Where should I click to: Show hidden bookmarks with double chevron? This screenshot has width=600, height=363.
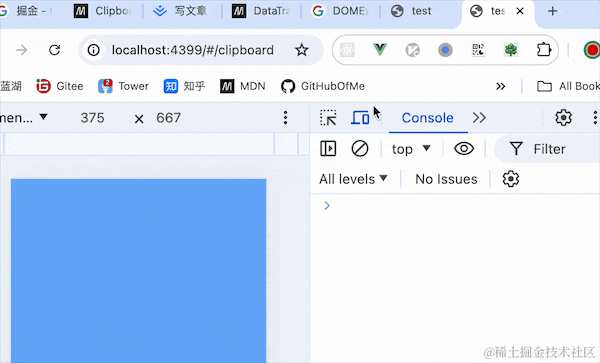pos(501,86)
